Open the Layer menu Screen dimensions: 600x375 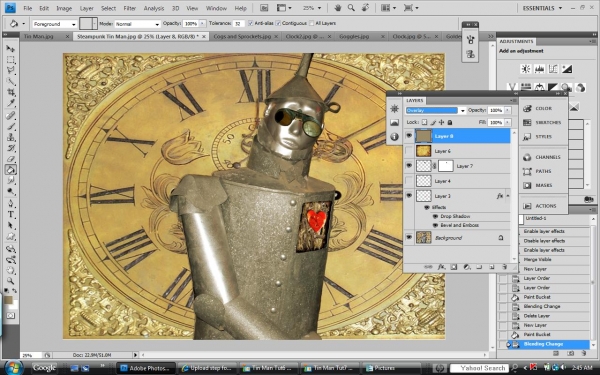point(86,8)
